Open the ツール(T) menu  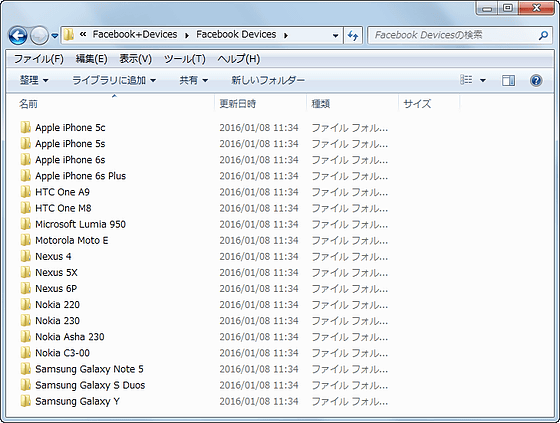[185, 59]
